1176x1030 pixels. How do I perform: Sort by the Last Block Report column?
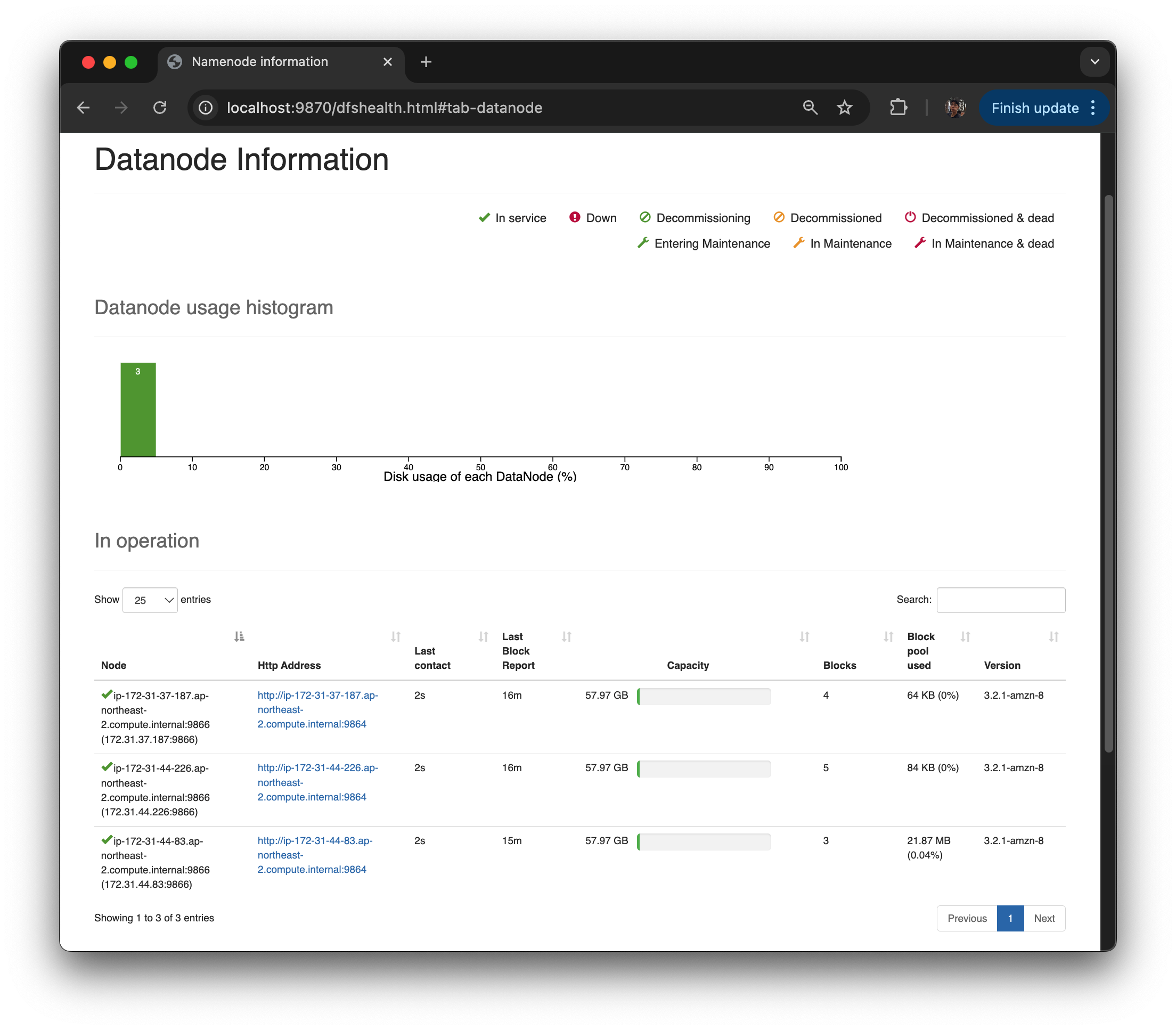click(567, 636)
